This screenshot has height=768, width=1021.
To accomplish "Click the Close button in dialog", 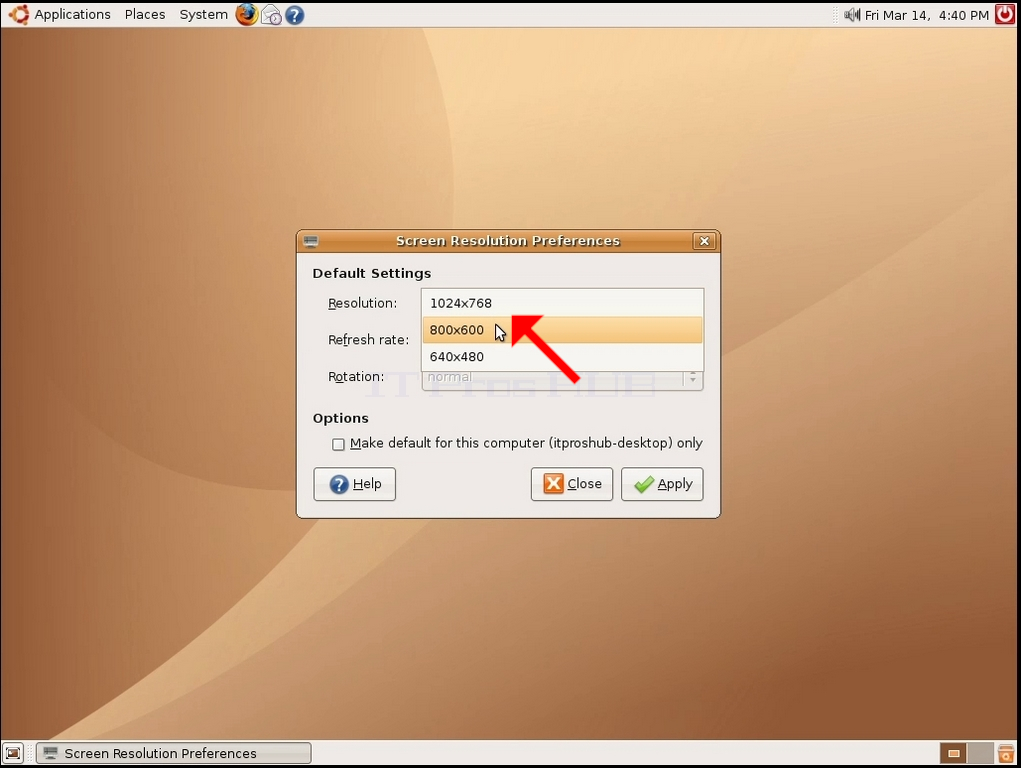I will pos(572,484).
